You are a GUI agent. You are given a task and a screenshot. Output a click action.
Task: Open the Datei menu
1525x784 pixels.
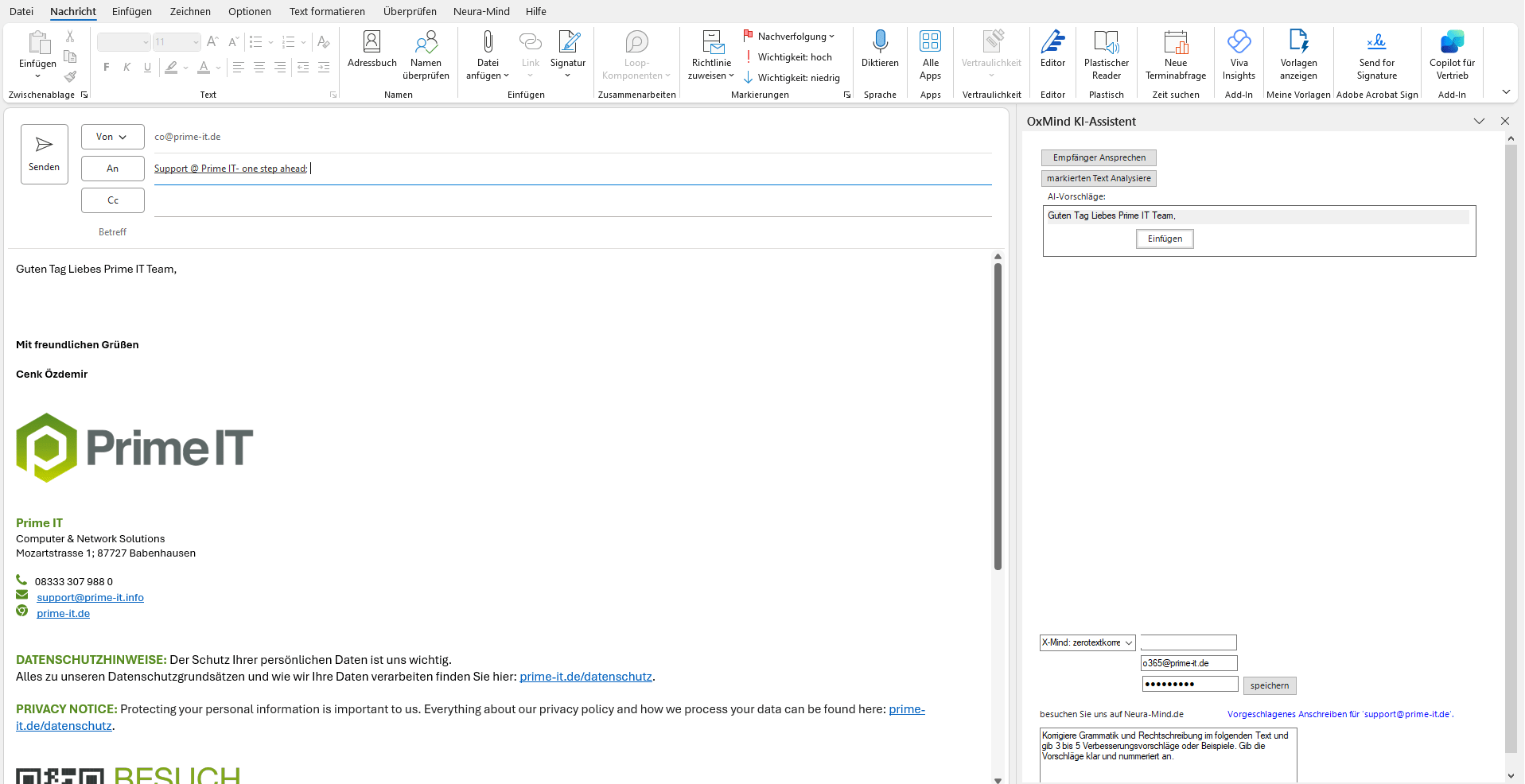[x=21, y=11]
